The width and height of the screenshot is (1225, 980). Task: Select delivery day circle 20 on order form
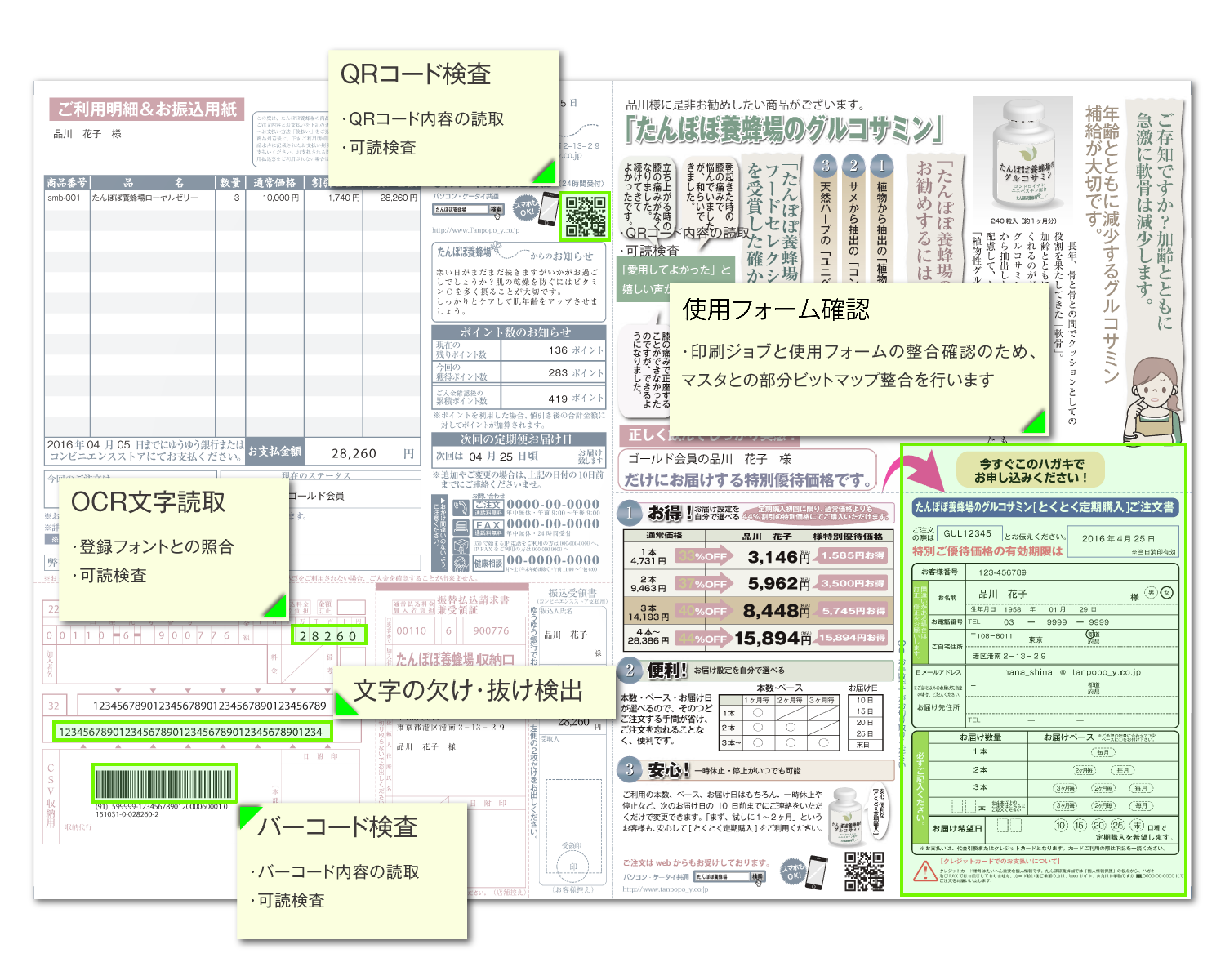(x=1099, y=825)
